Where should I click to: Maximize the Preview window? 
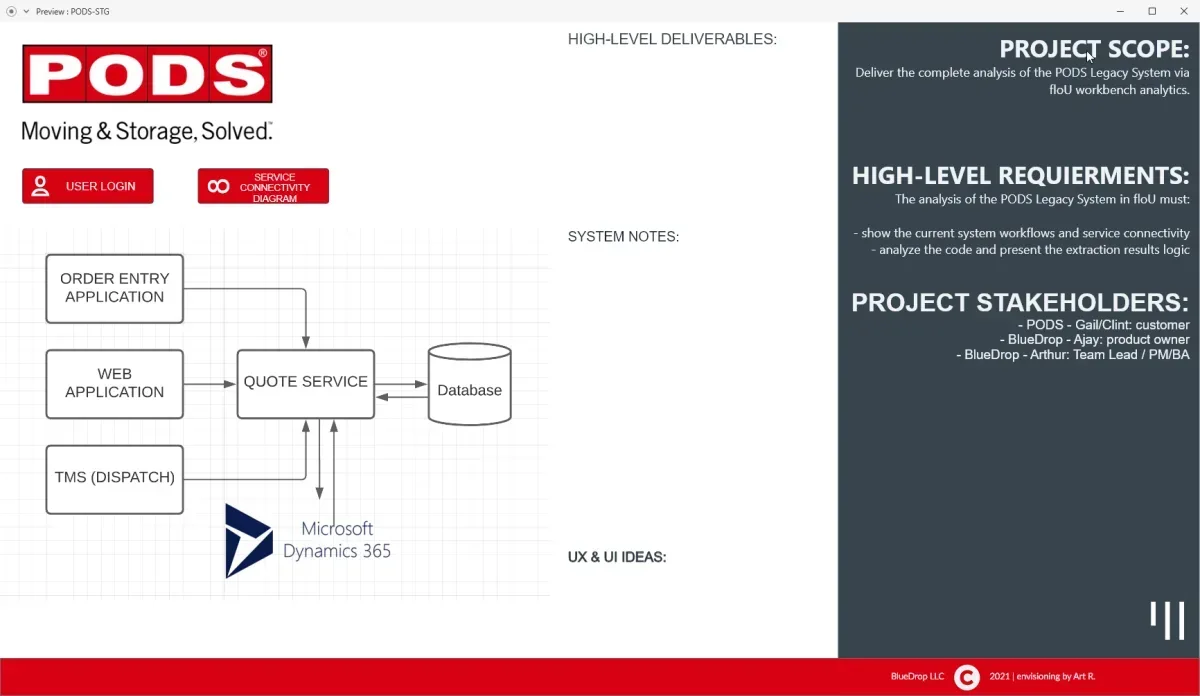[x=1152, y=11]
